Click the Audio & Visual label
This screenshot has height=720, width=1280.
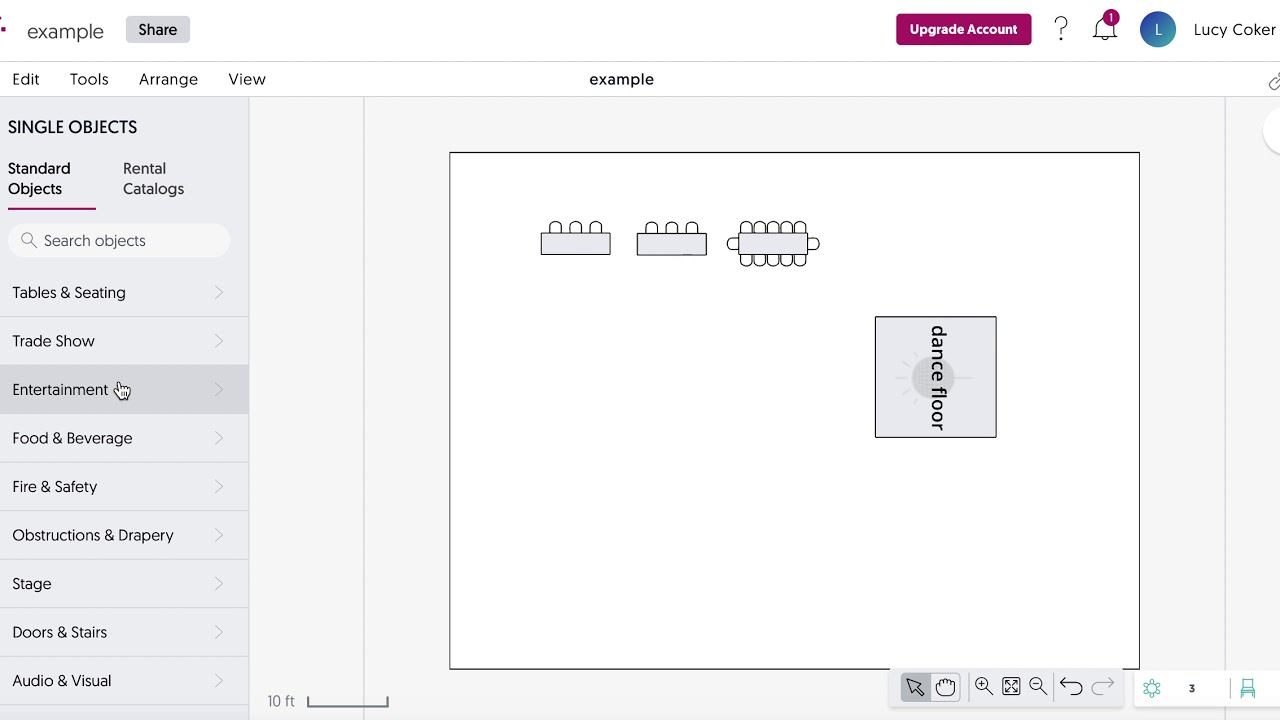pos(62,681)
